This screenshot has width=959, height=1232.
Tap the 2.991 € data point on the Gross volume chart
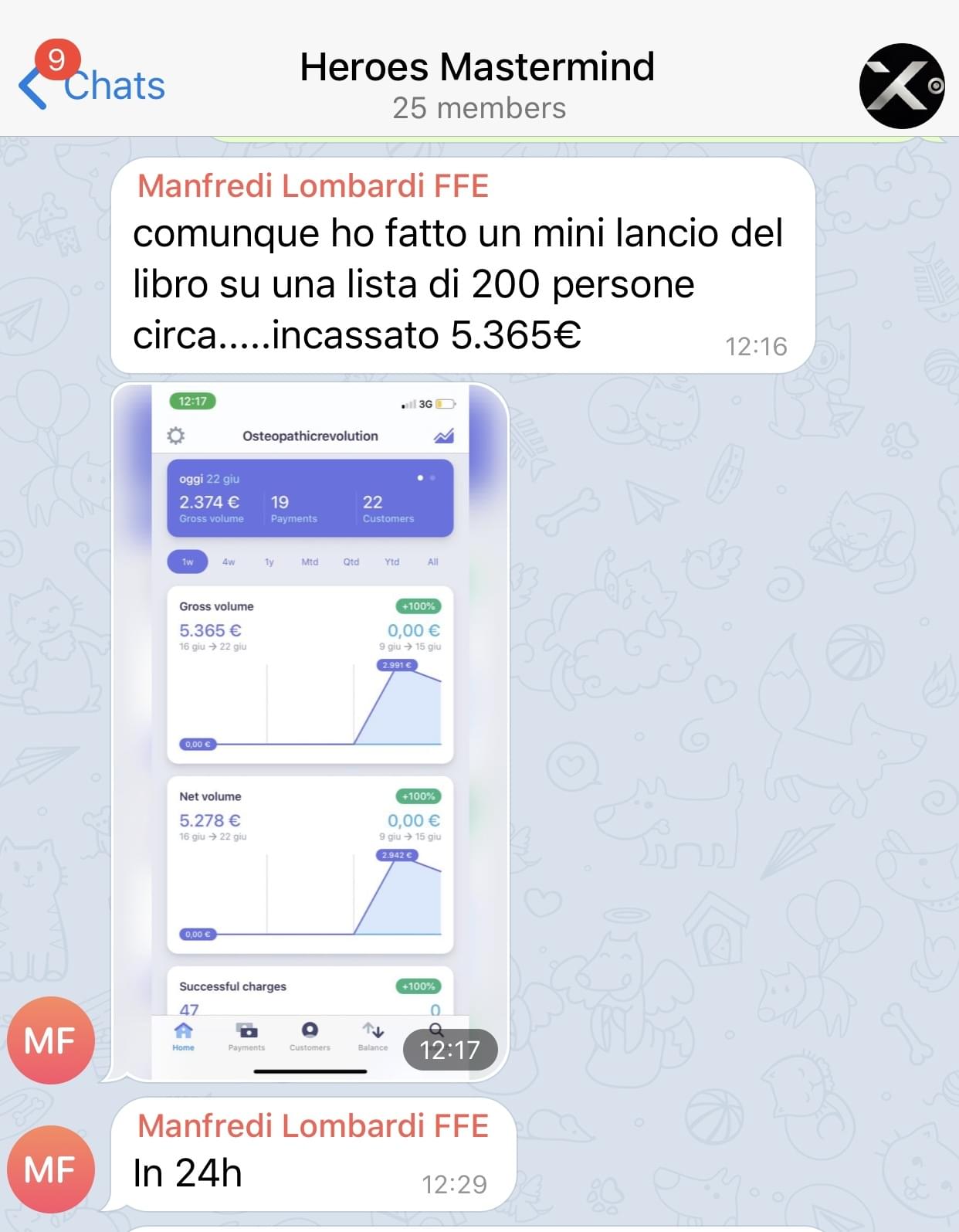pos(397,665)
